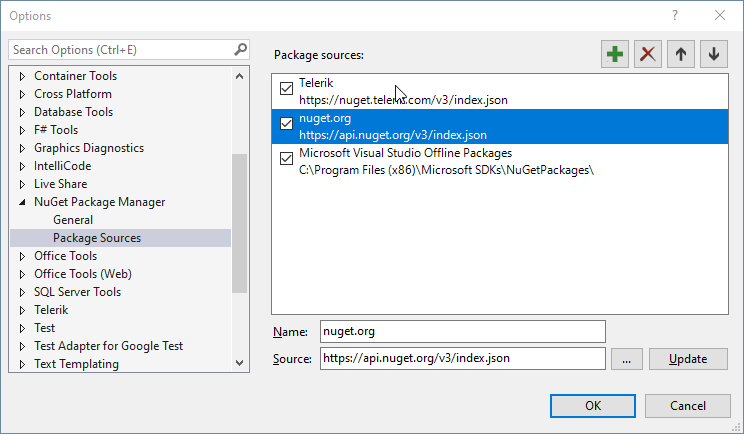Viewport: 744px width, 434px height.
Task: Select Live Share in options tree
Action: [x=60, y=184]
